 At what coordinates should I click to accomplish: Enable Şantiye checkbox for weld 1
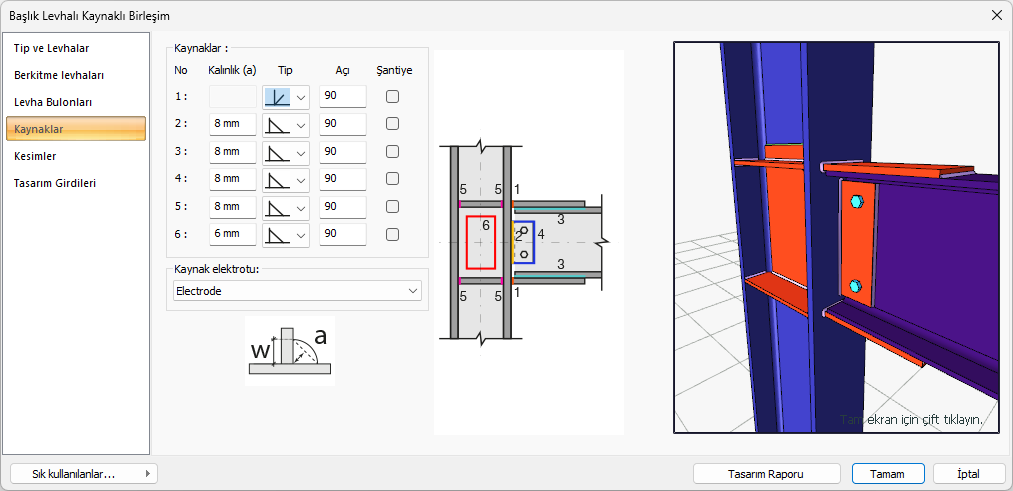pyautogui.click(x=393, y=97)
